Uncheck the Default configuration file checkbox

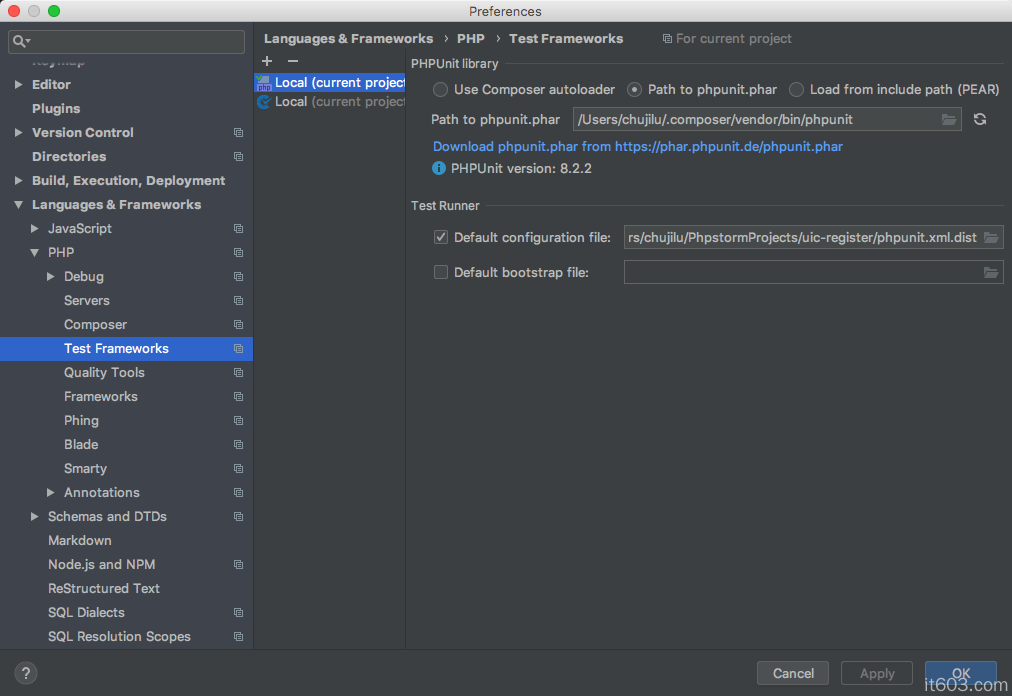(x=441, y=238)
